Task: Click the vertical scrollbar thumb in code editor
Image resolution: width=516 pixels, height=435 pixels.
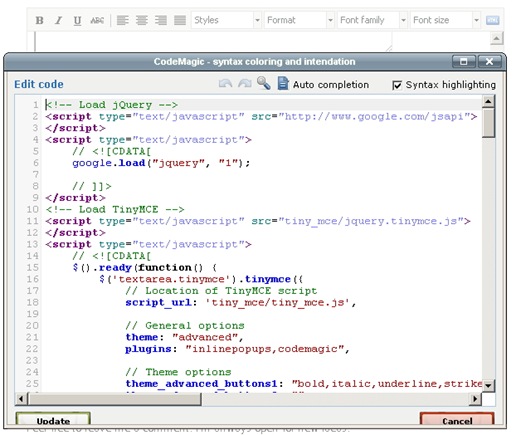Action: point(488,123)
